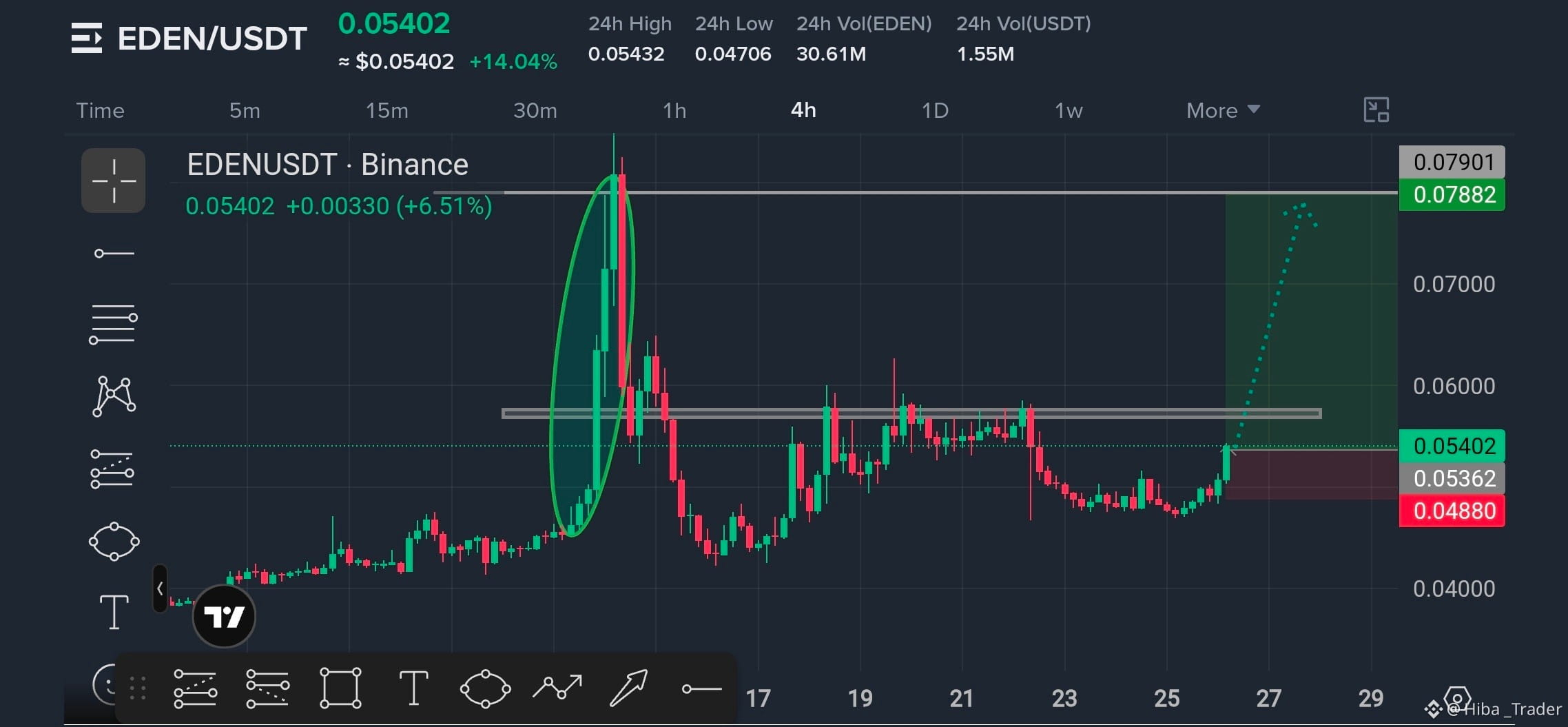This screenshot has height=727, width=1568.
Task: Select the horizontal line drawing tool in sidebar
Action: coord(114,254)
